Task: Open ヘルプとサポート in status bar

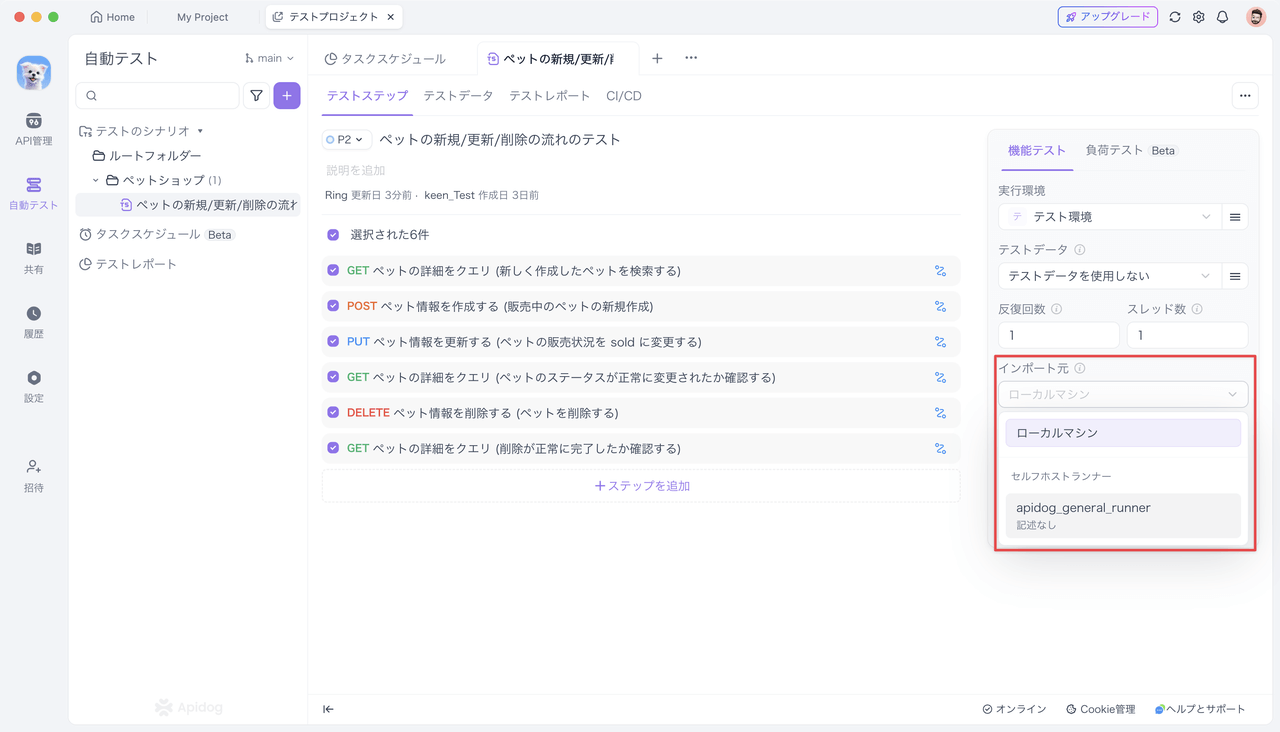Action: [x=1200, y=709]
